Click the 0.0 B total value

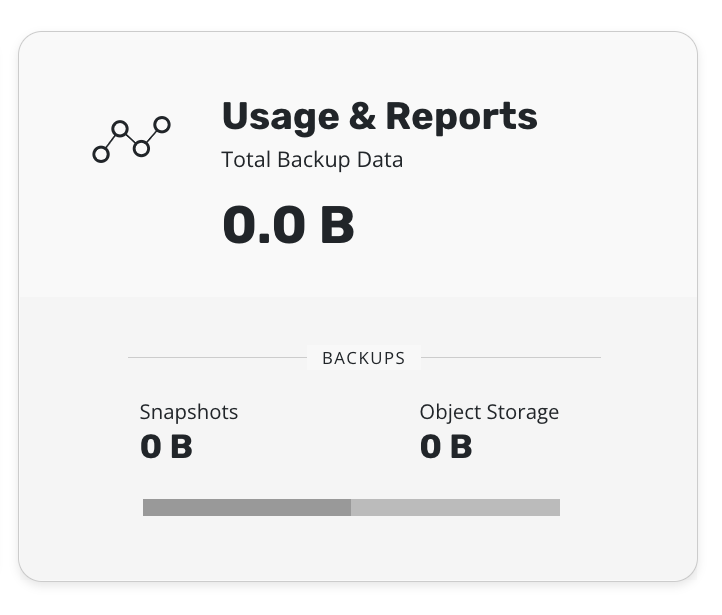coord(288,224)
